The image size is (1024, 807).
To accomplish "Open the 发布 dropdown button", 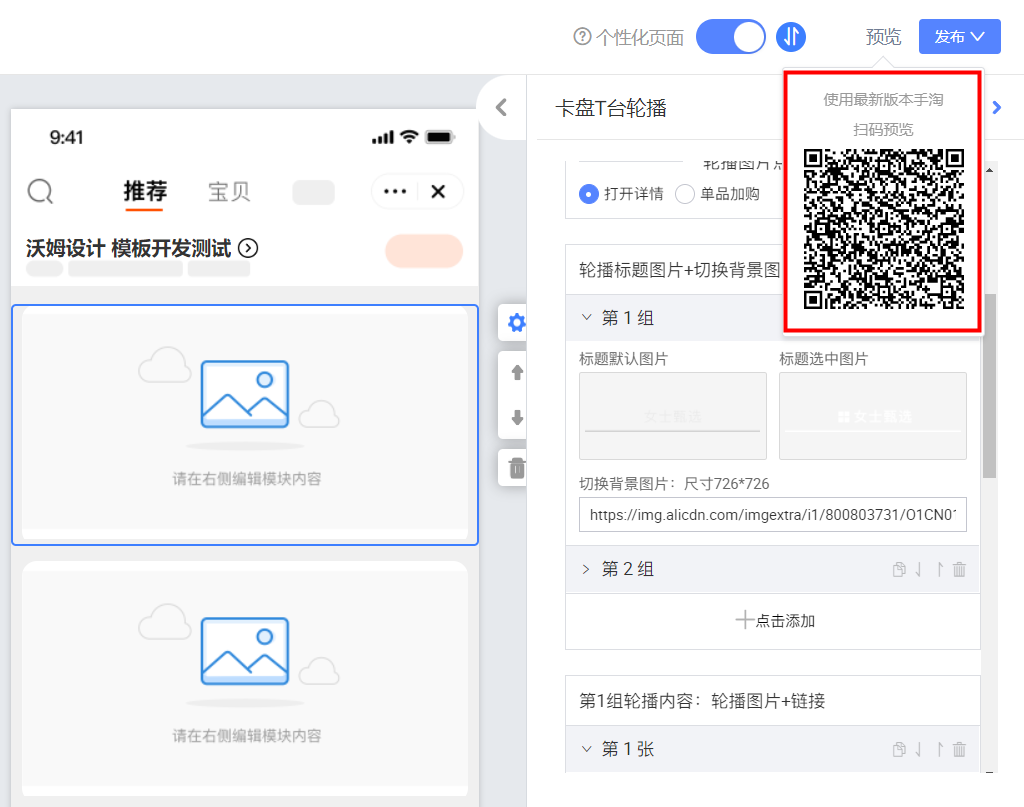I will coord(959,37).
